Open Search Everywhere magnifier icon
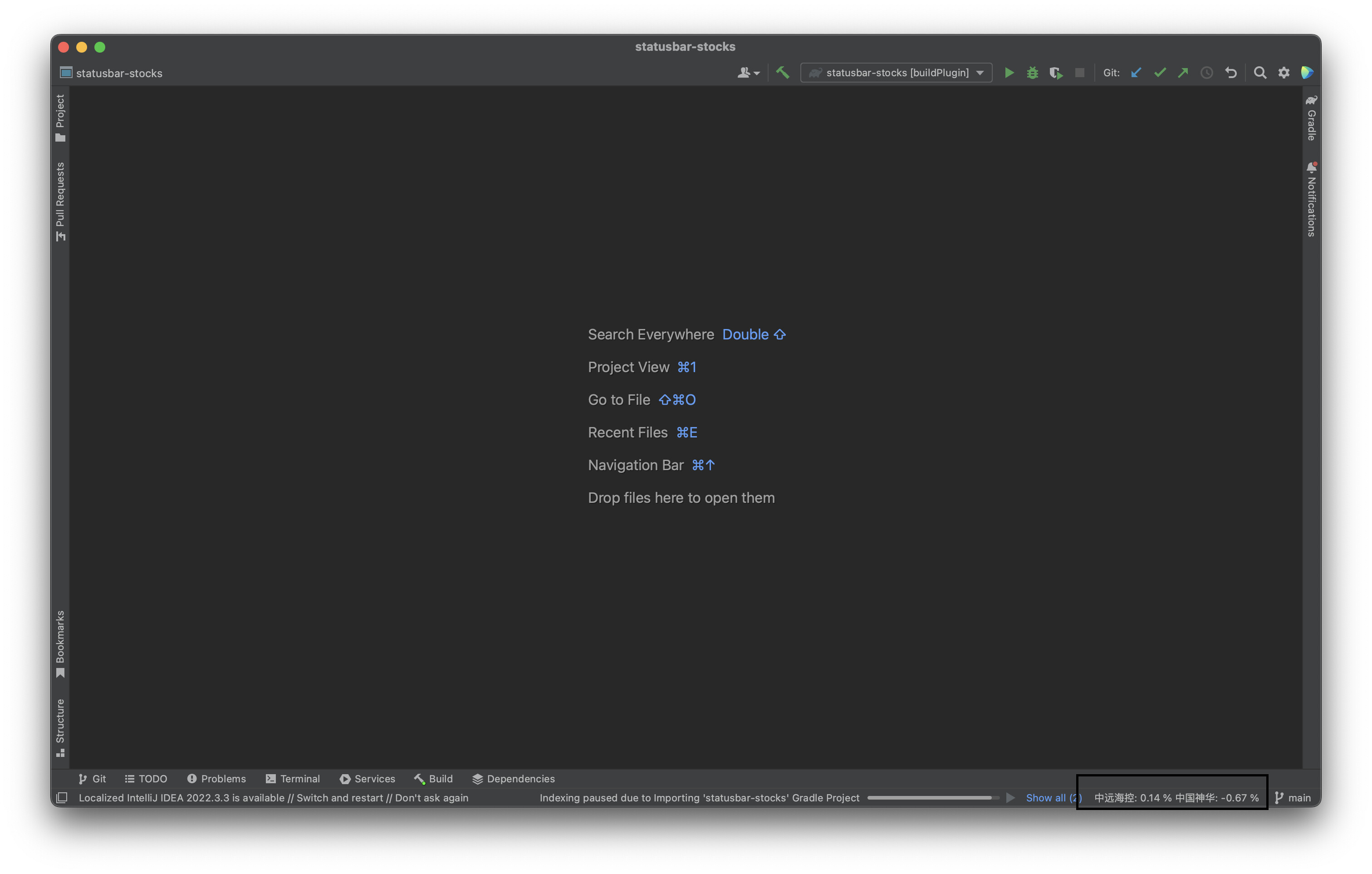 (1260, 73)
